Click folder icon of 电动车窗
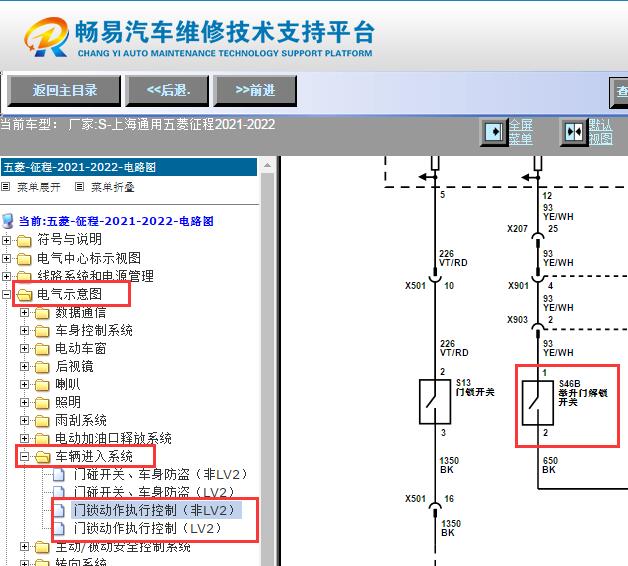 click(x=42, y=349)
